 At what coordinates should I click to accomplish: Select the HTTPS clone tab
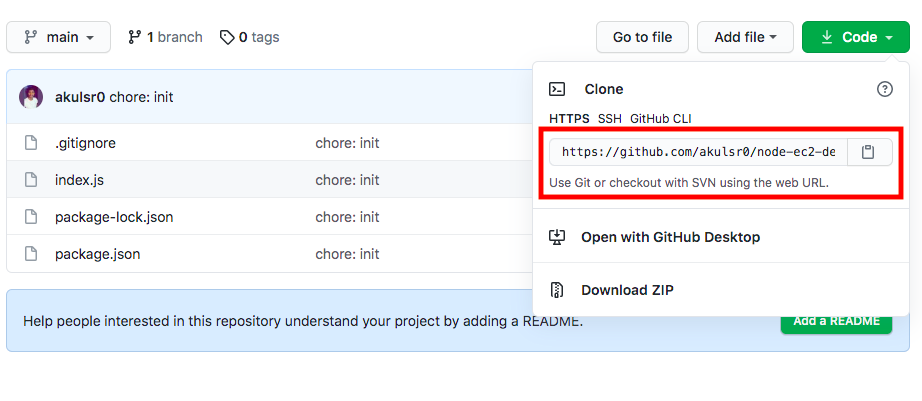coord(569,119)
